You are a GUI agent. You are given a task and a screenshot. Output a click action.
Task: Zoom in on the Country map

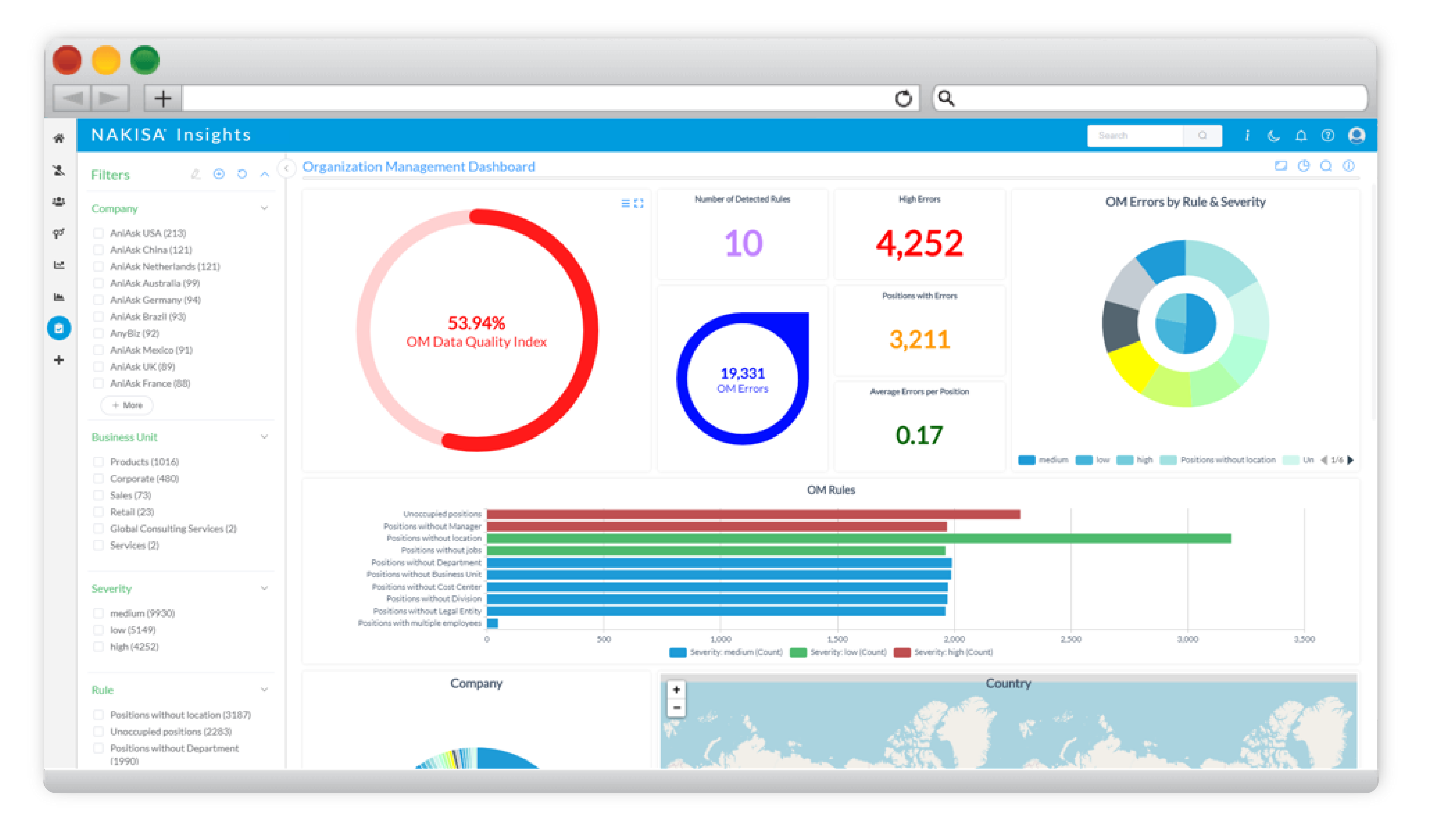677,690
